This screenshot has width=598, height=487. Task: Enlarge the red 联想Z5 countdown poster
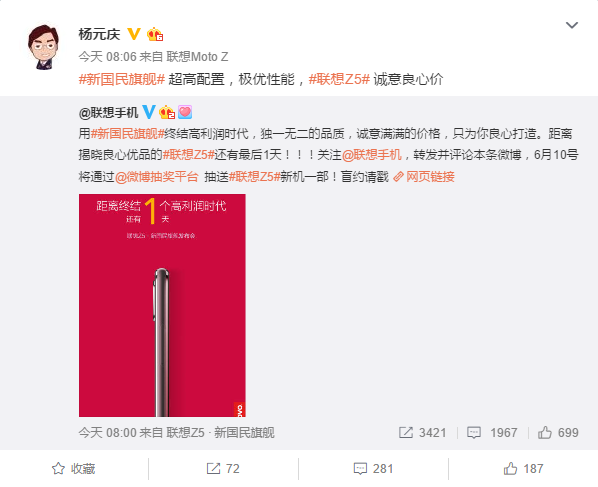[162, 305]
